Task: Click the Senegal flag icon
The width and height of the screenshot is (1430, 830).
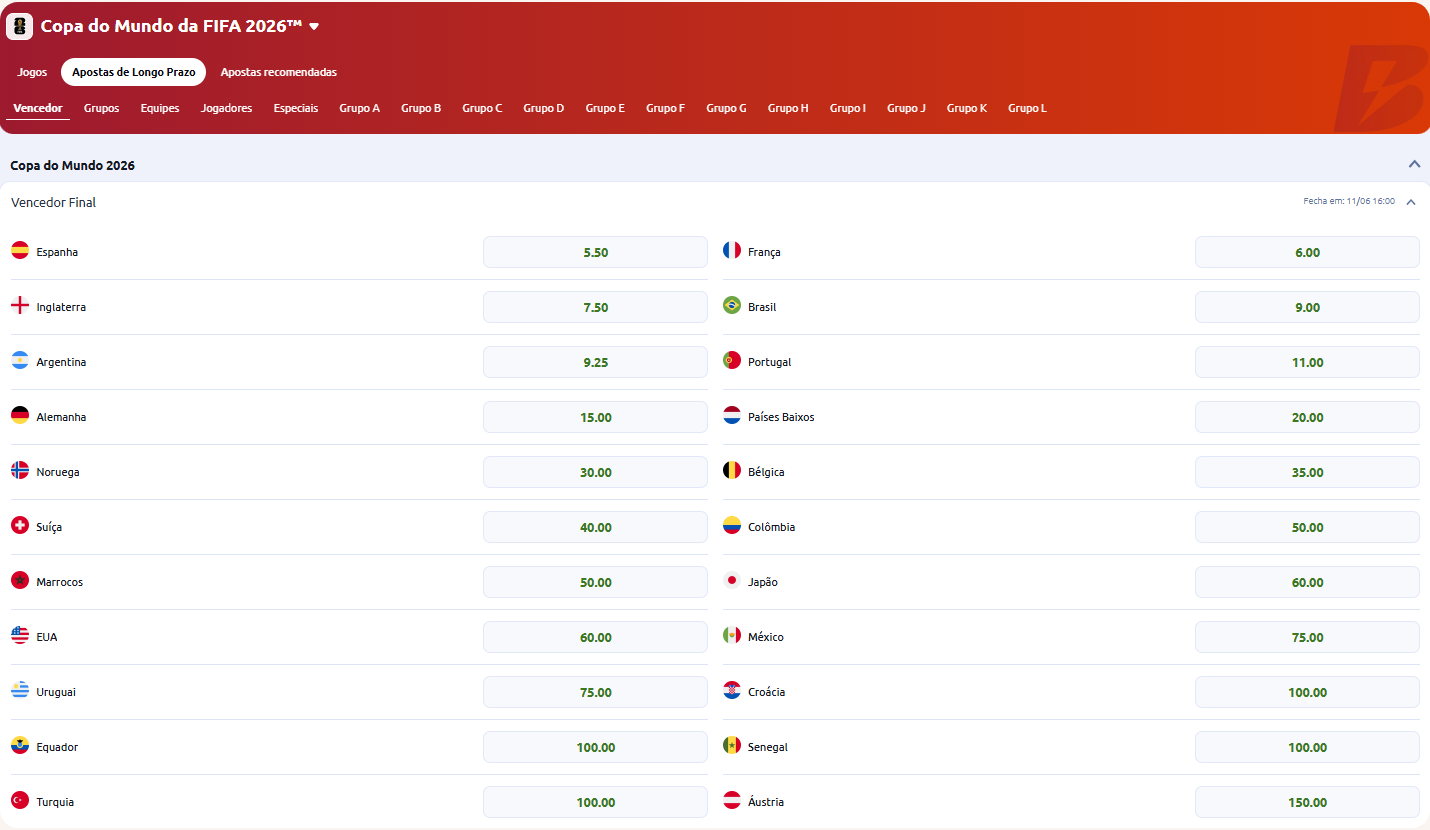Action: coord(732,746)
